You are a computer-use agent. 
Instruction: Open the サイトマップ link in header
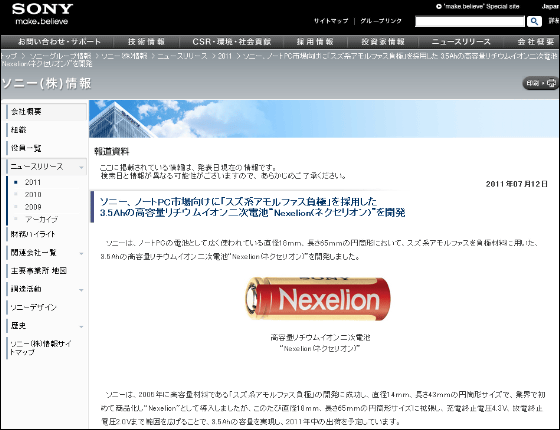pos(331,21)
